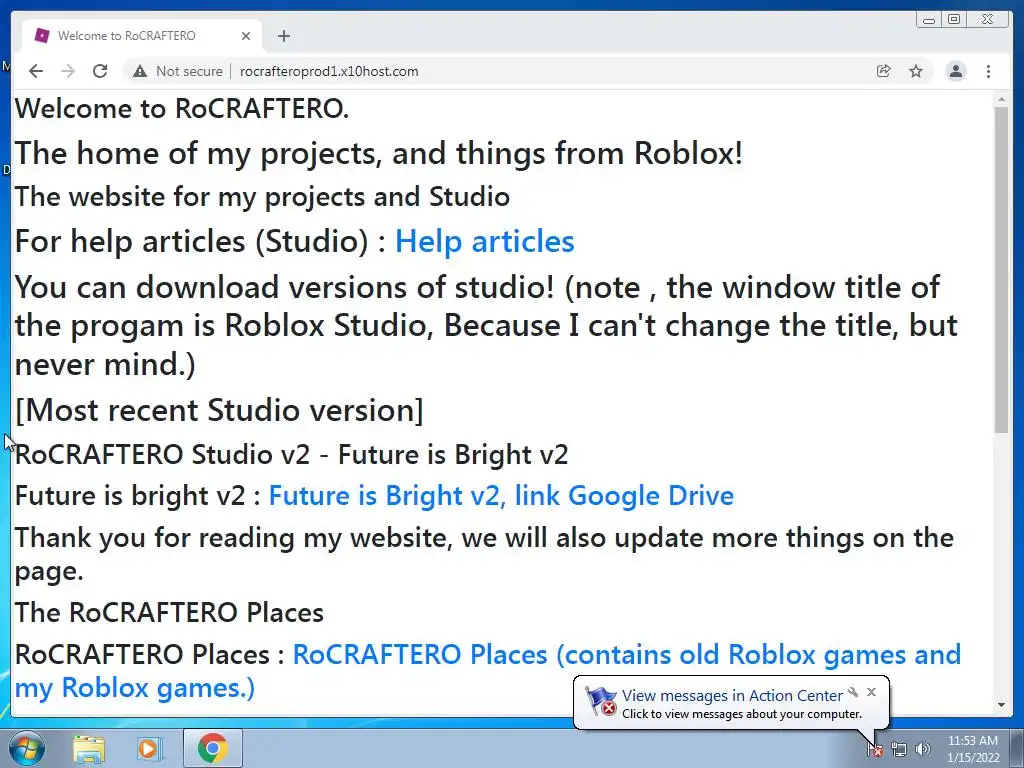
Task: Select the Welcome to RoCRAFTERO tab
Action: 142,36
